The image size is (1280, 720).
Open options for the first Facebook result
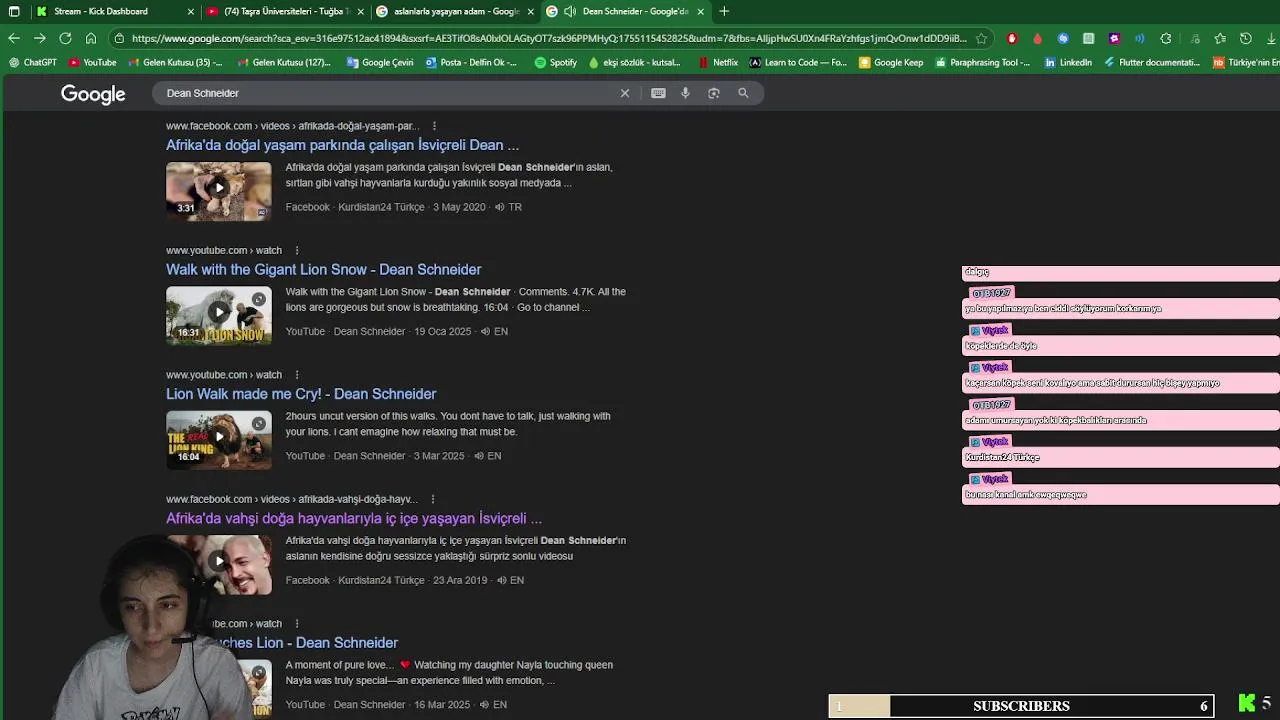coord(434,126)
